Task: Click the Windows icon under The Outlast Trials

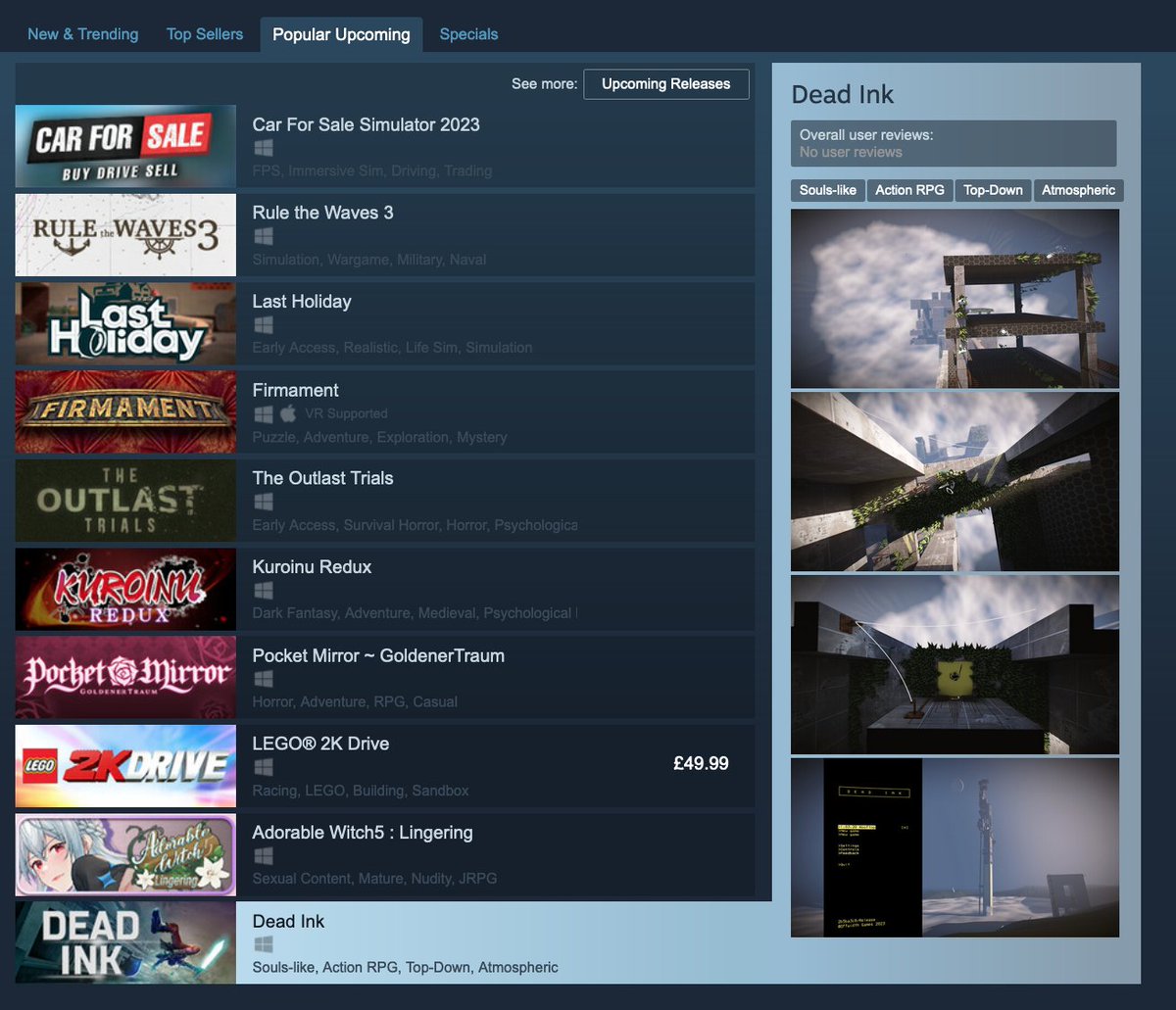Action: point(263,502)
